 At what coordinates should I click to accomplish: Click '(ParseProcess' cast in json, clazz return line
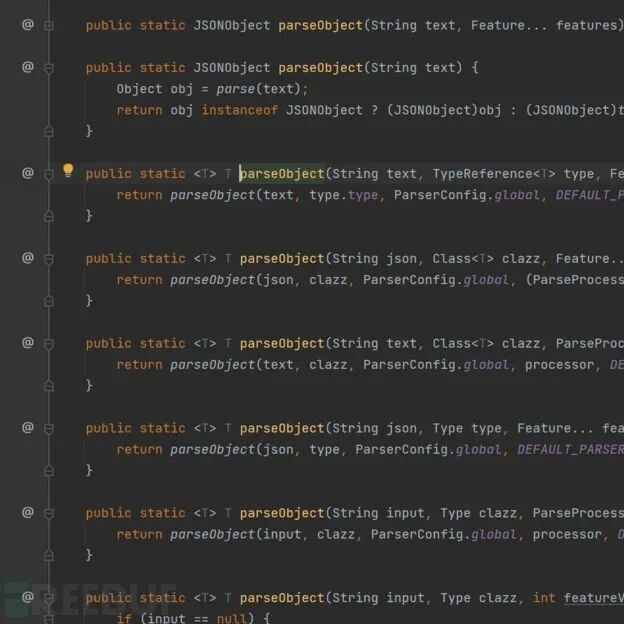pyautogui.click(x=575, y=280)
